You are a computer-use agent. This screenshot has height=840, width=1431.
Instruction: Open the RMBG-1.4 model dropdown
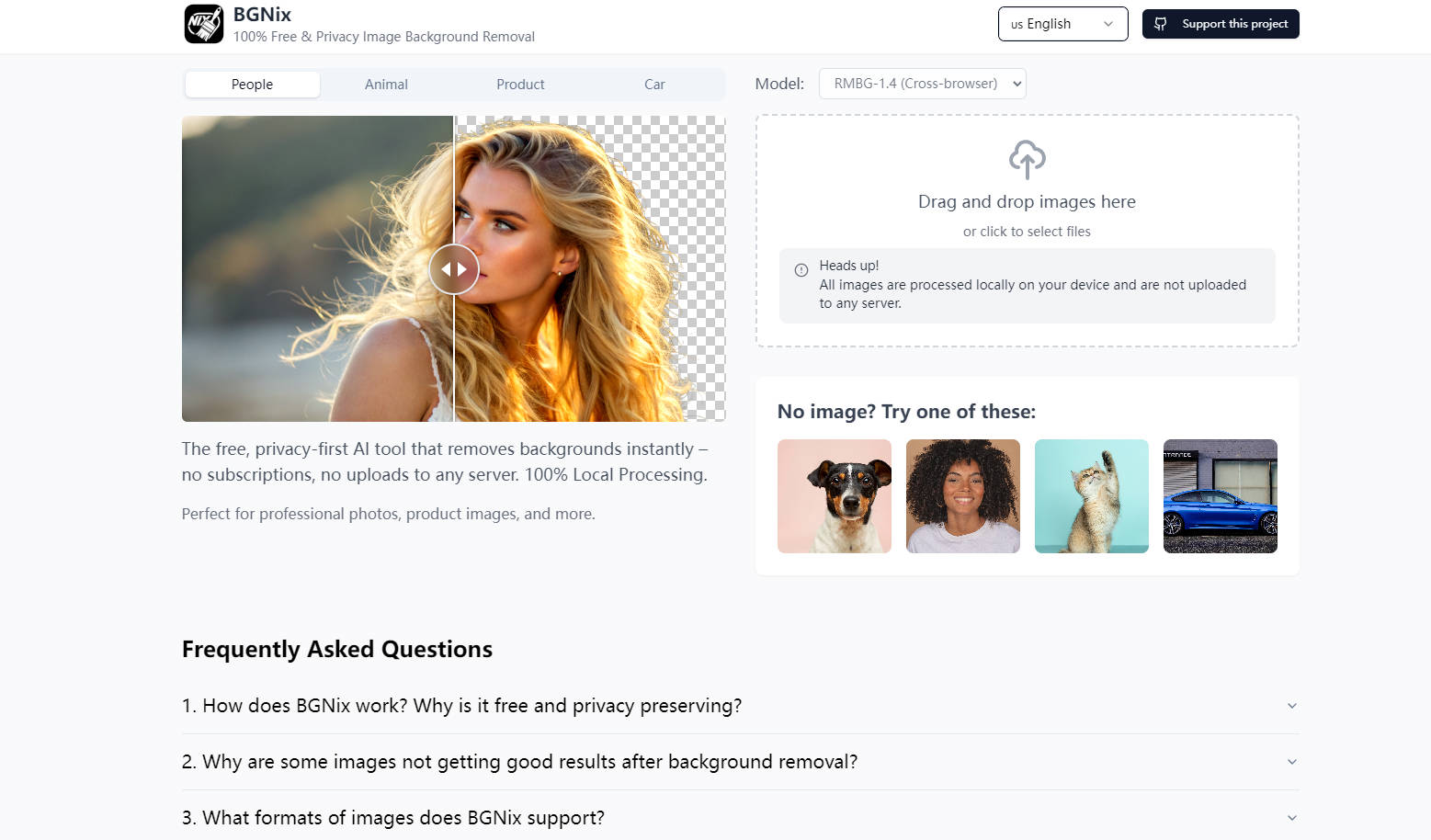tap(922, 84)
